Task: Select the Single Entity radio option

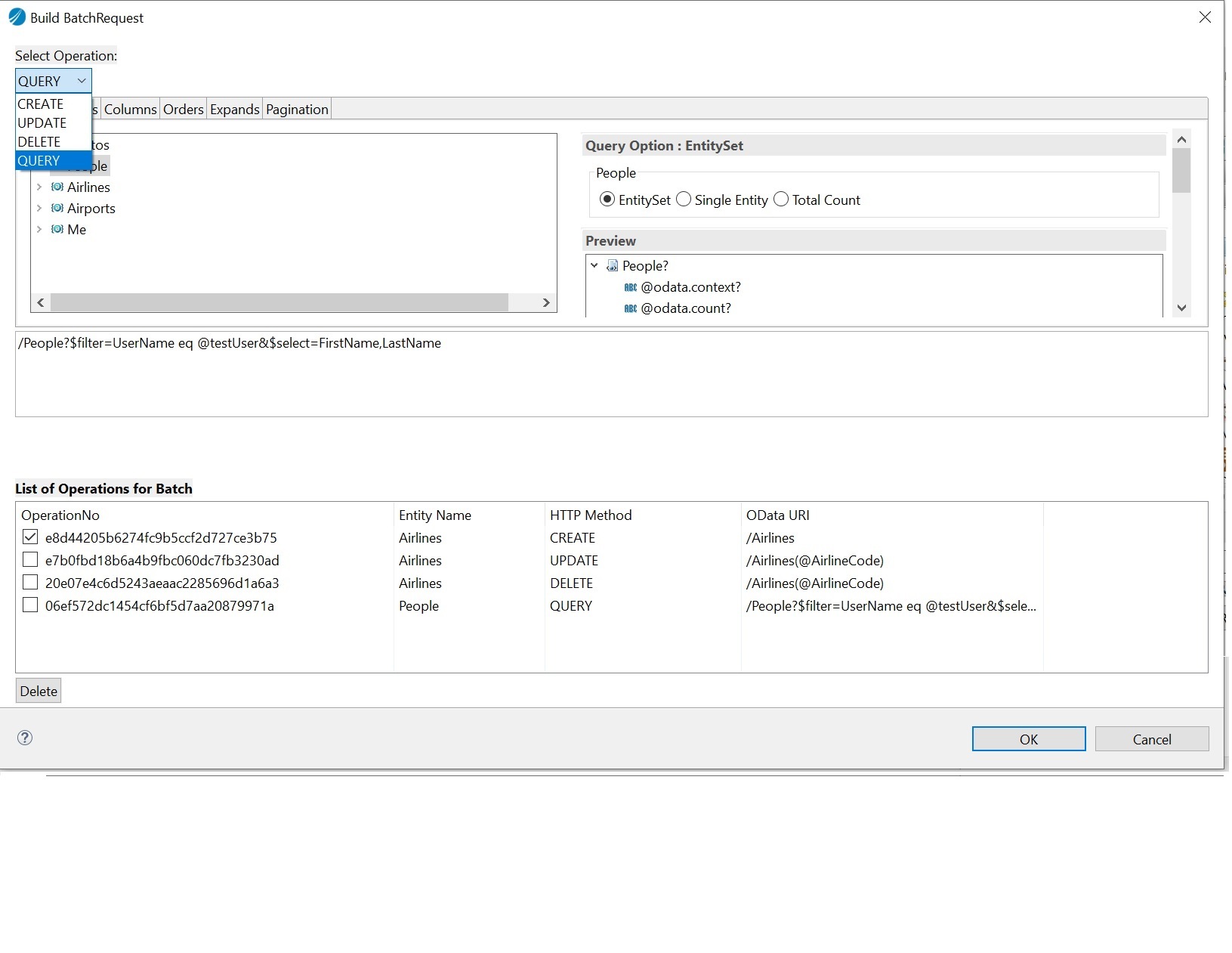Action: 684,200
